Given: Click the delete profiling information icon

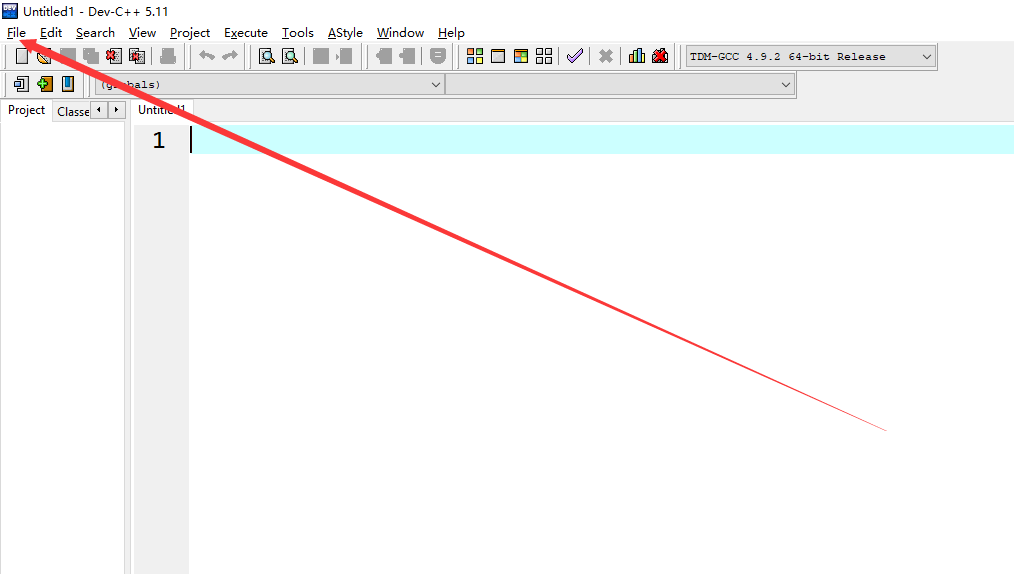Looking at the screenshot, I should (x=660, y=56).
